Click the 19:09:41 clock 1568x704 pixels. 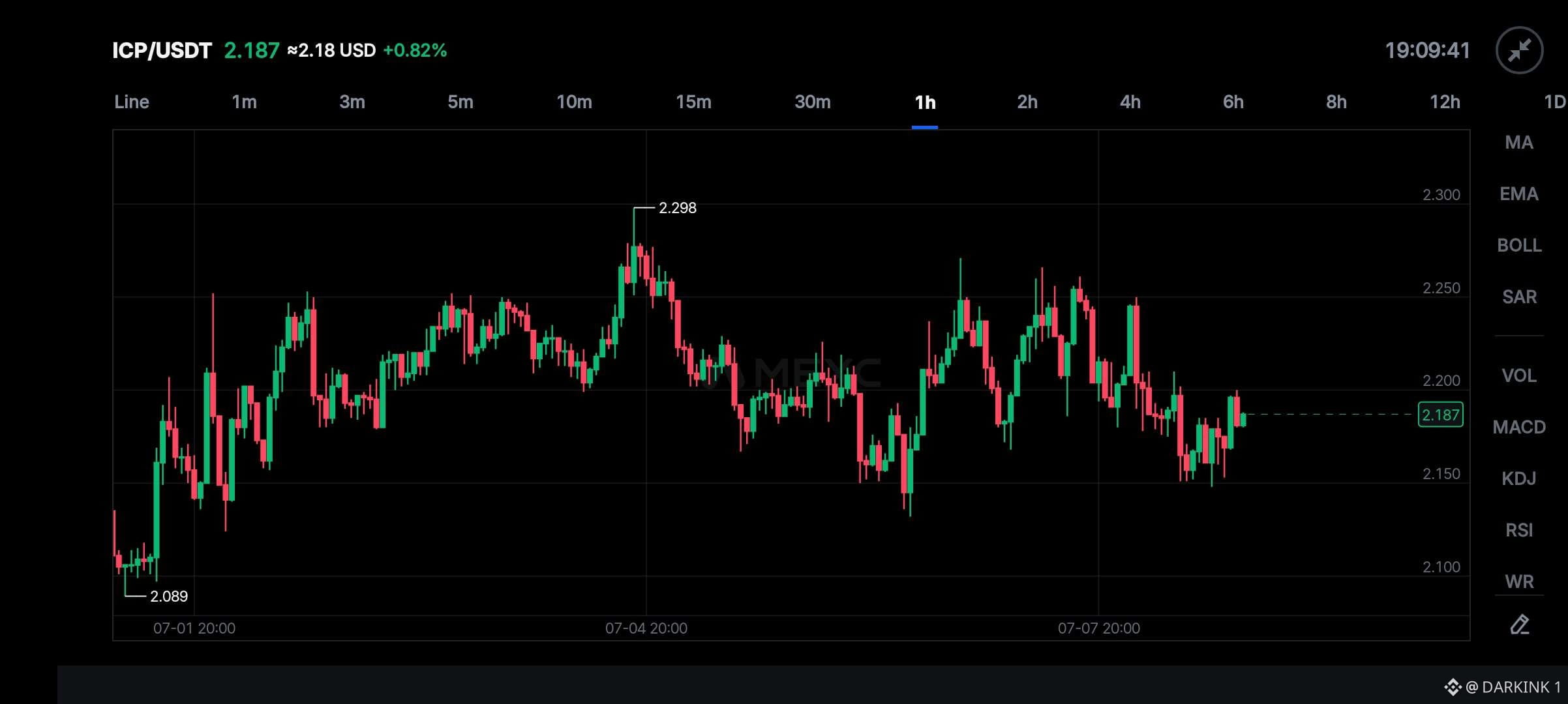1427,50
